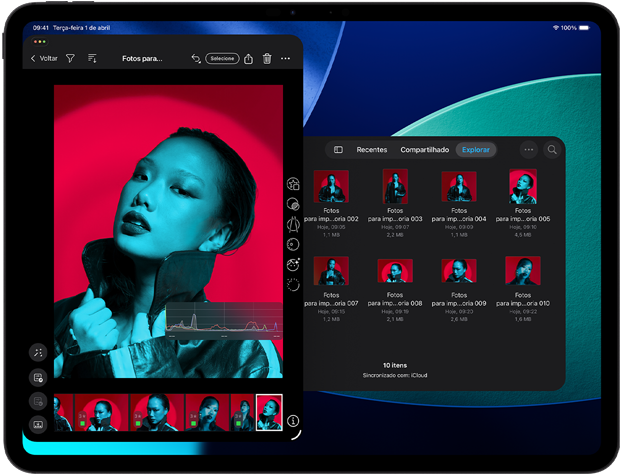Click the sort order icon
Viewport: 622px width, 476px height.
point(92,59)
